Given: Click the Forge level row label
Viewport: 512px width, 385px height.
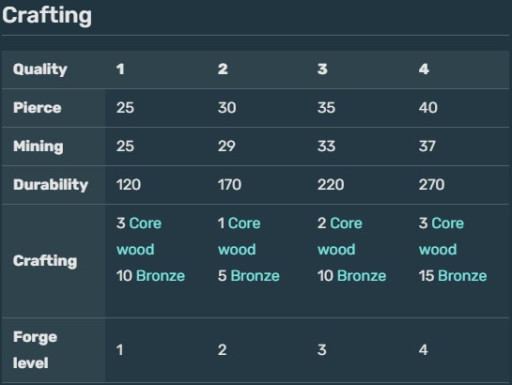Looking at the screenshot, I should (x=35, y=350).
